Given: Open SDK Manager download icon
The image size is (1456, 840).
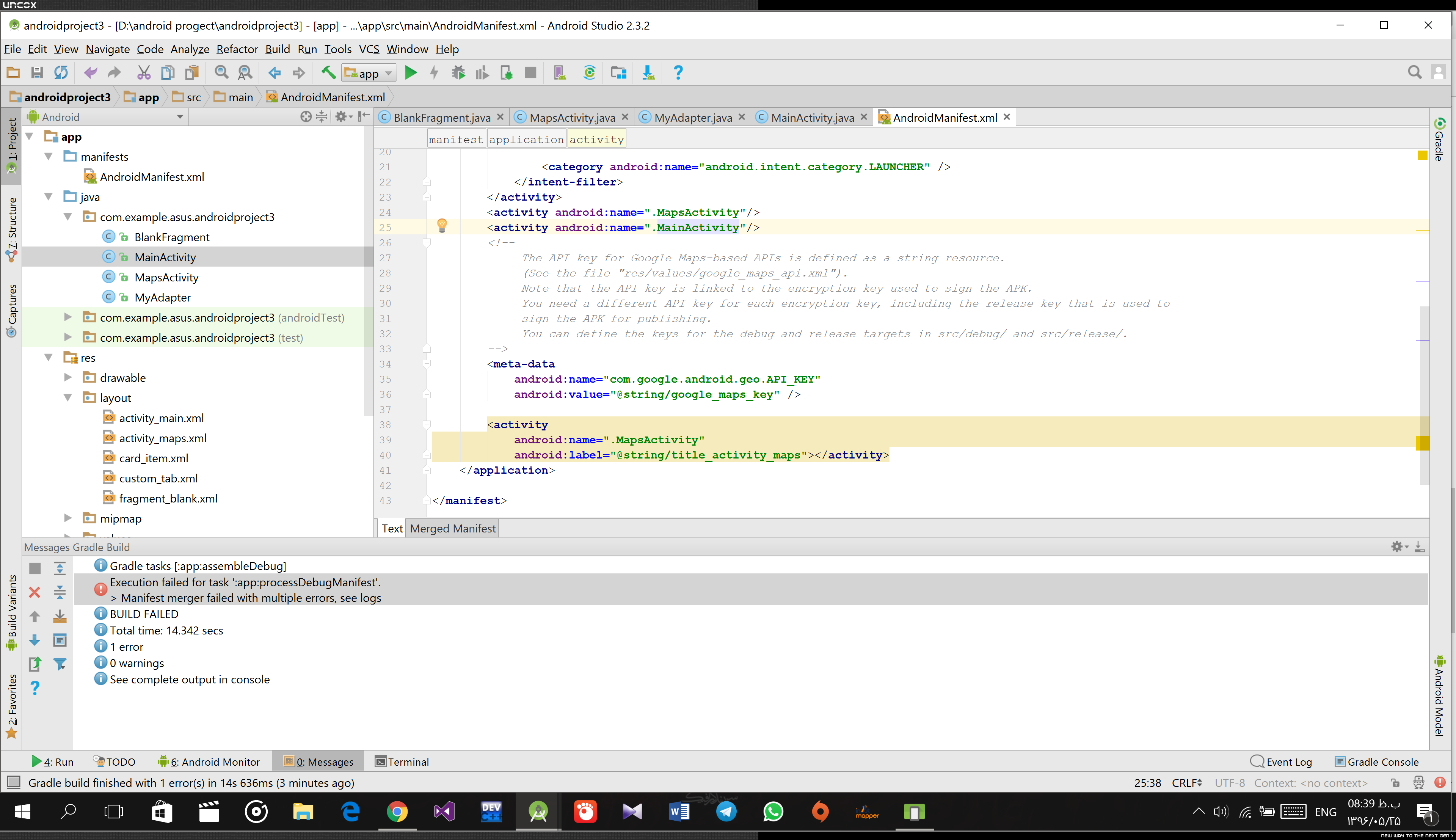Looking at the screenshot, I should (648, 73).
